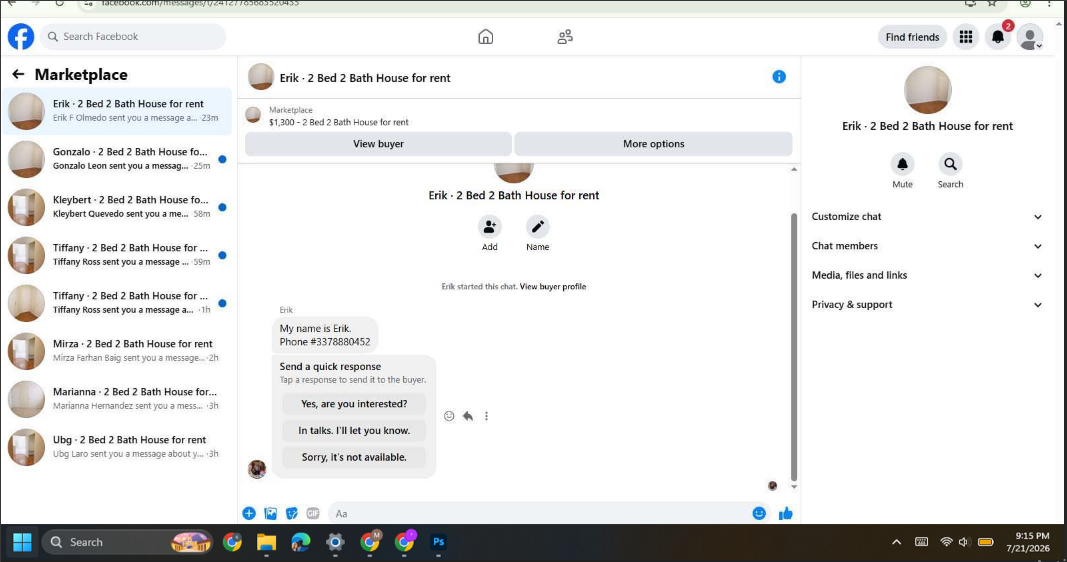Click Erik chat avatar in side panel
This screenshot has height=562, width=1067.
click(927, 90)
